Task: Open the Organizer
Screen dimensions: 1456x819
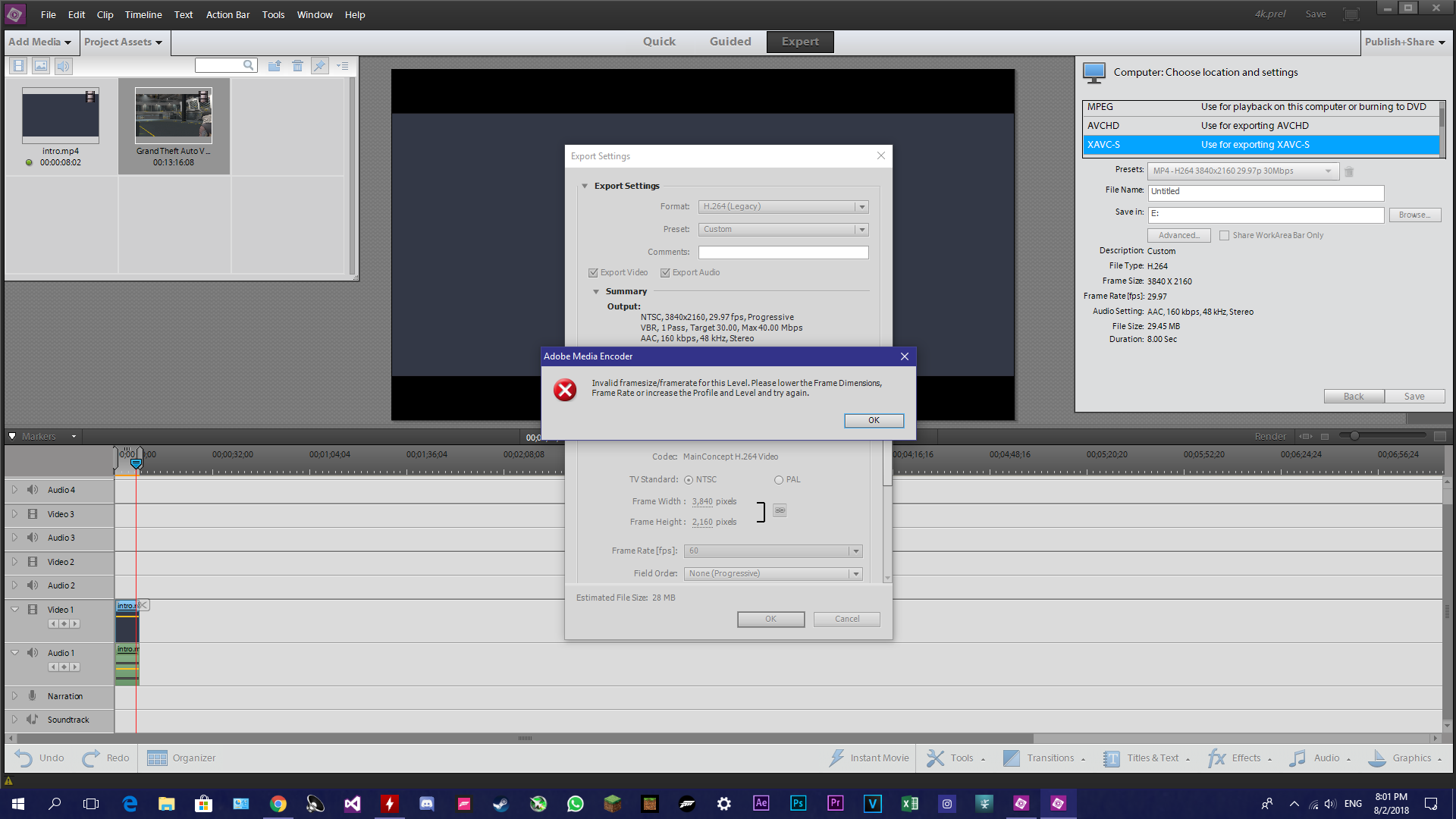Action: coord(180,758)
